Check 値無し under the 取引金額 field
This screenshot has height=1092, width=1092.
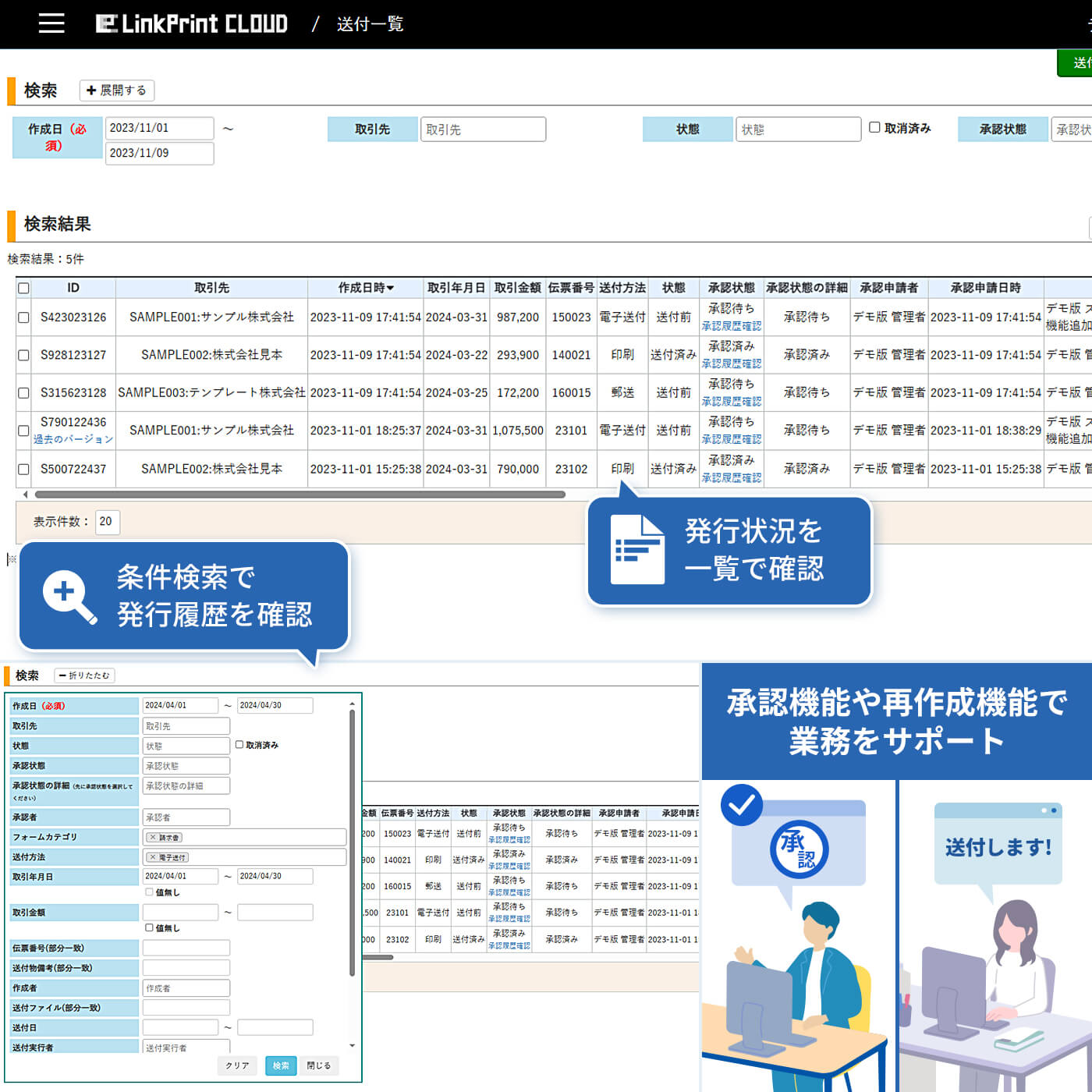click(x=148, y=928)
